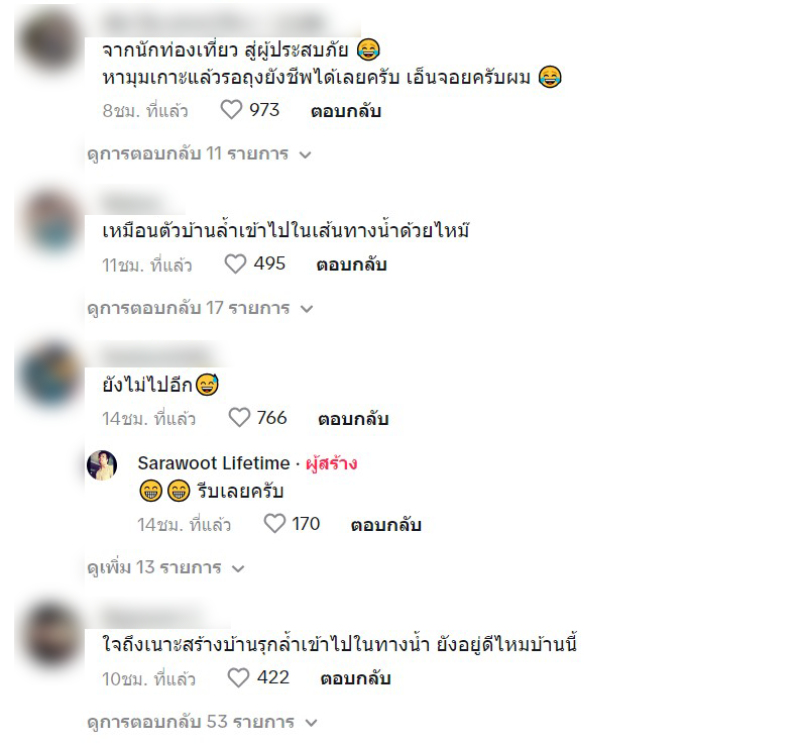800x744 pixels.
Task: Reply (ตอบกลับ) to the 495-like comment
Action: tap(352, 264)
